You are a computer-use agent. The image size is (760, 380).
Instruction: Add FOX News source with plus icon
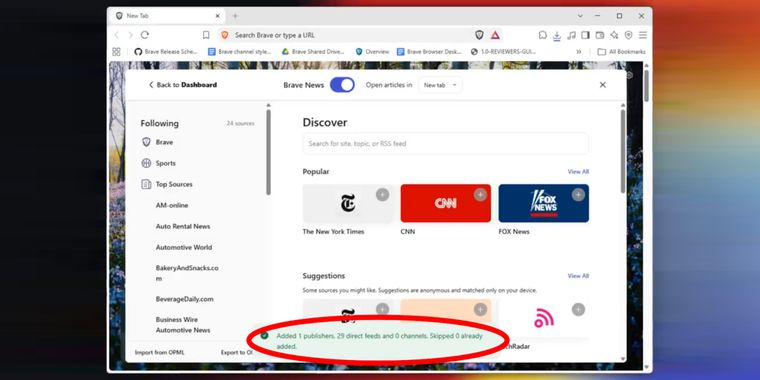click(578, 195)
